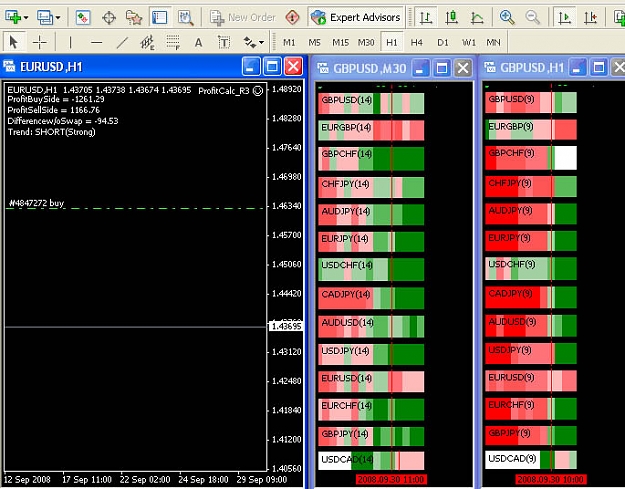Zoom out of the chart
This screenshot has width=625, height=489.
(x=533, y=17)
